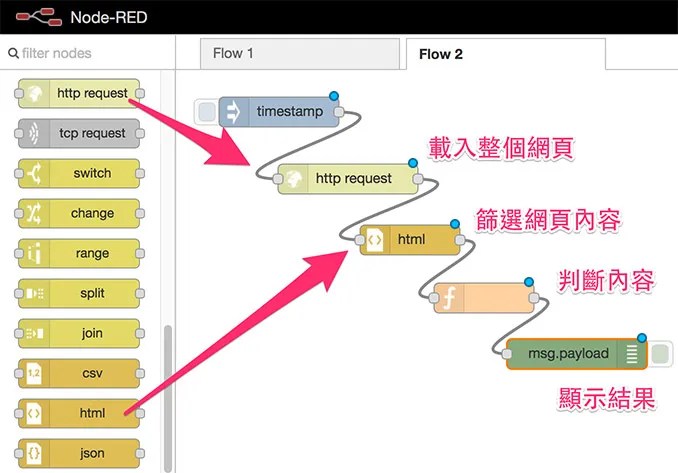Click the output port of canvas html node
This screenshot has width=678, height=473.
click(x=460, y=240)
